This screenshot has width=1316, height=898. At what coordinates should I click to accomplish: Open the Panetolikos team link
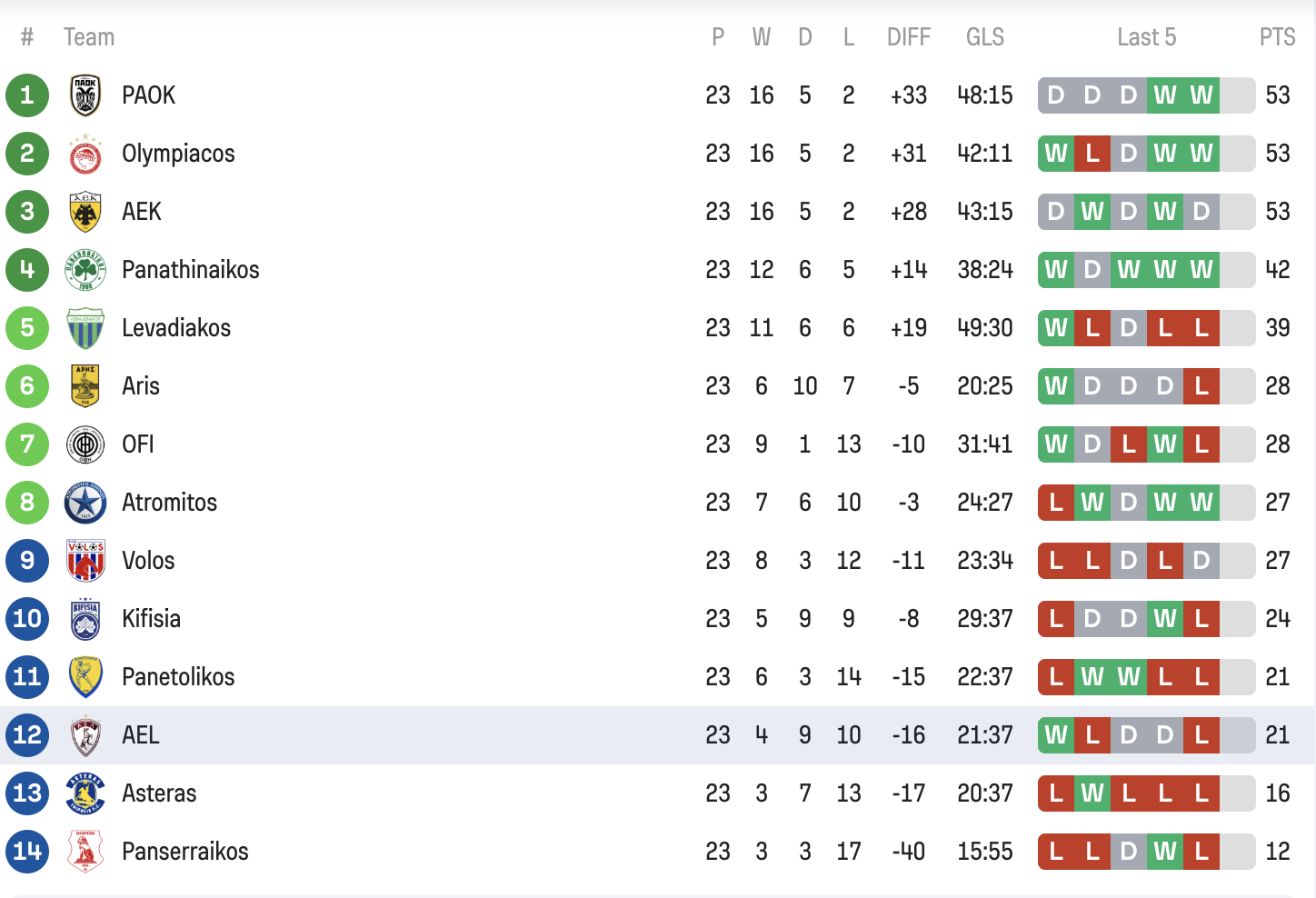pyautogui.click(x=178, y=677)
